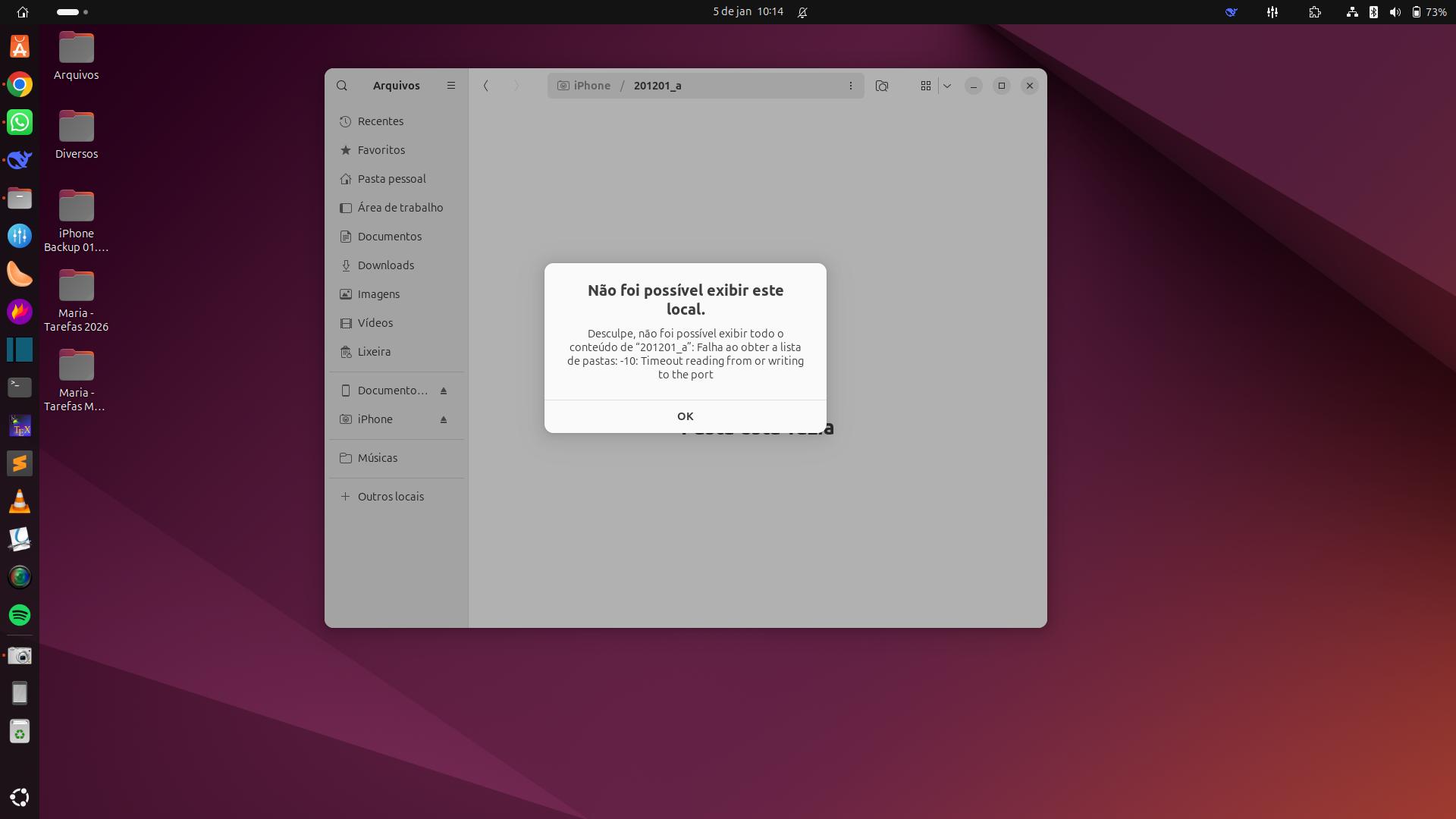Open Maria - Tarefas 2026 desktop folder
This screenshot has height=819, width=1456.
point(76,287)
